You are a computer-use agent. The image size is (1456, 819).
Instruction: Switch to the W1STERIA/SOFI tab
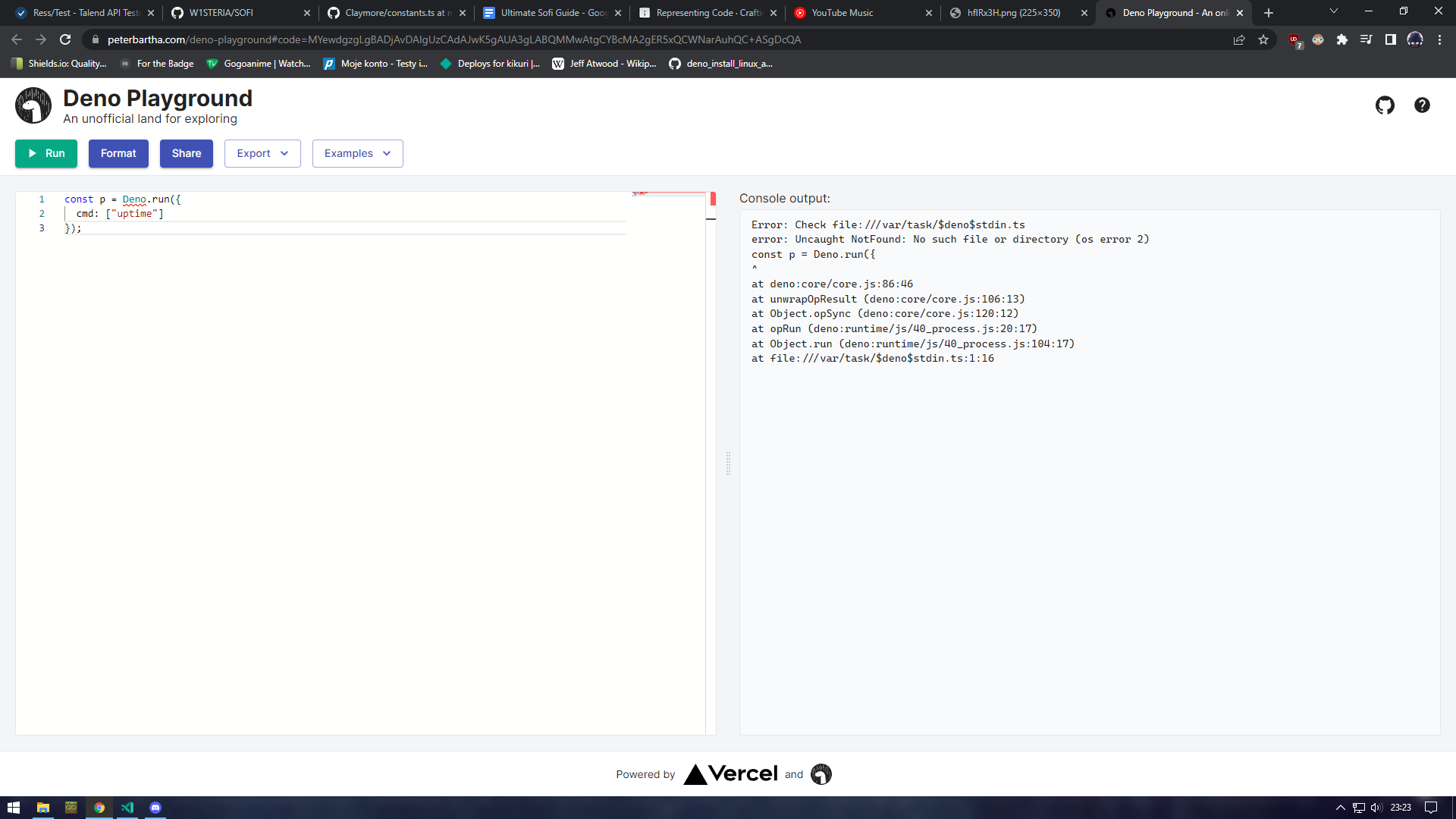tap(221, 13)
